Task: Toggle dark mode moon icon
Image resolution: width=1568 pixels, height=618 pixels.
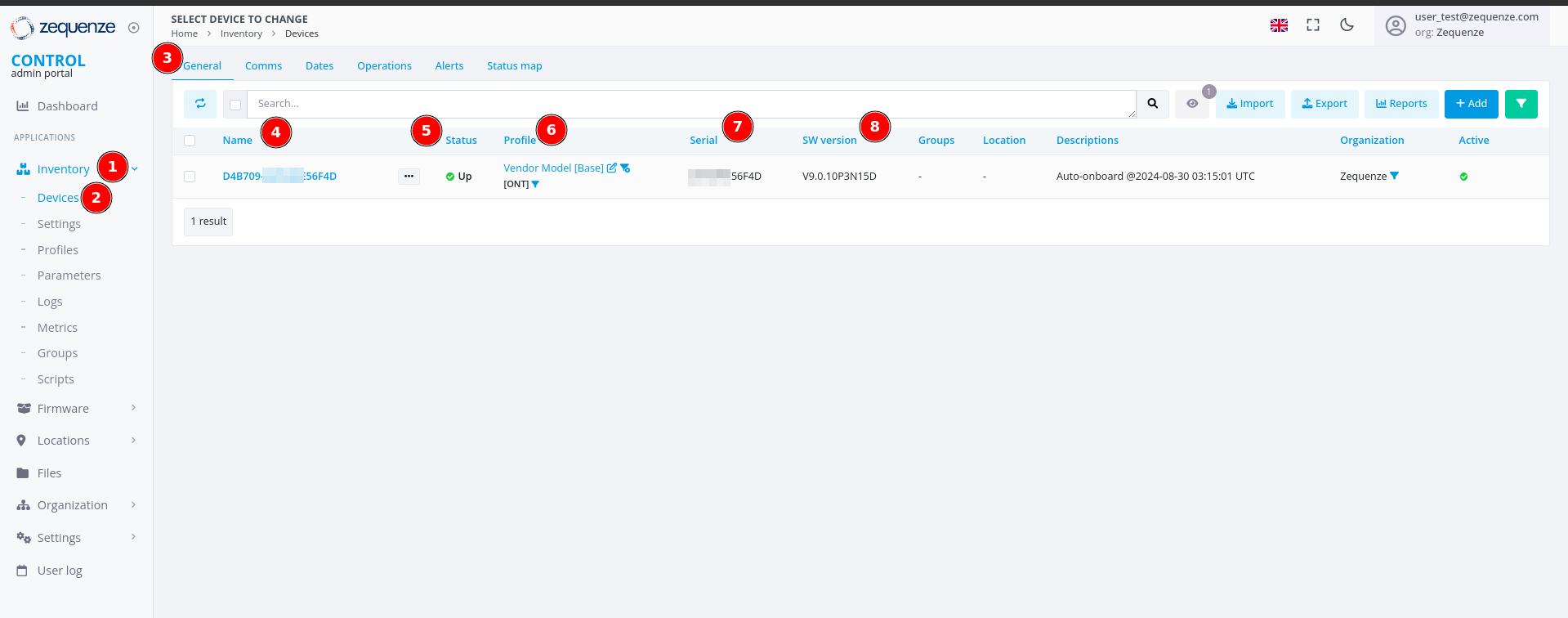Action: (x=1347, y=25)
